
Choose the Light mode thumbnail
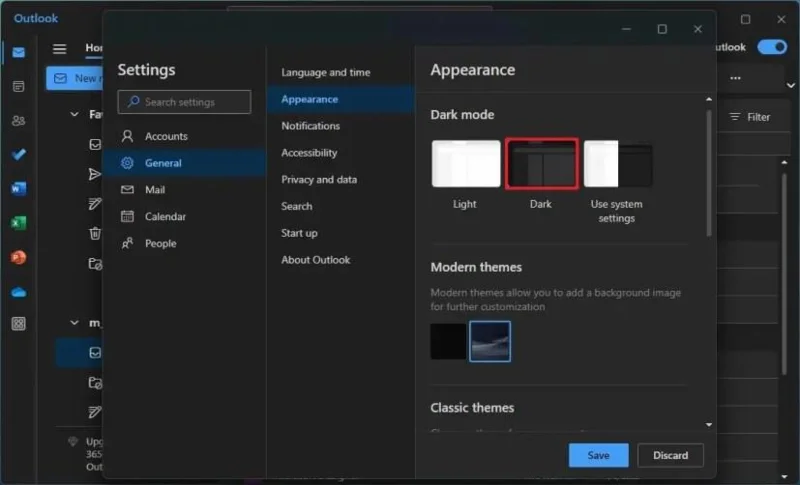click(x=466, y=164)
